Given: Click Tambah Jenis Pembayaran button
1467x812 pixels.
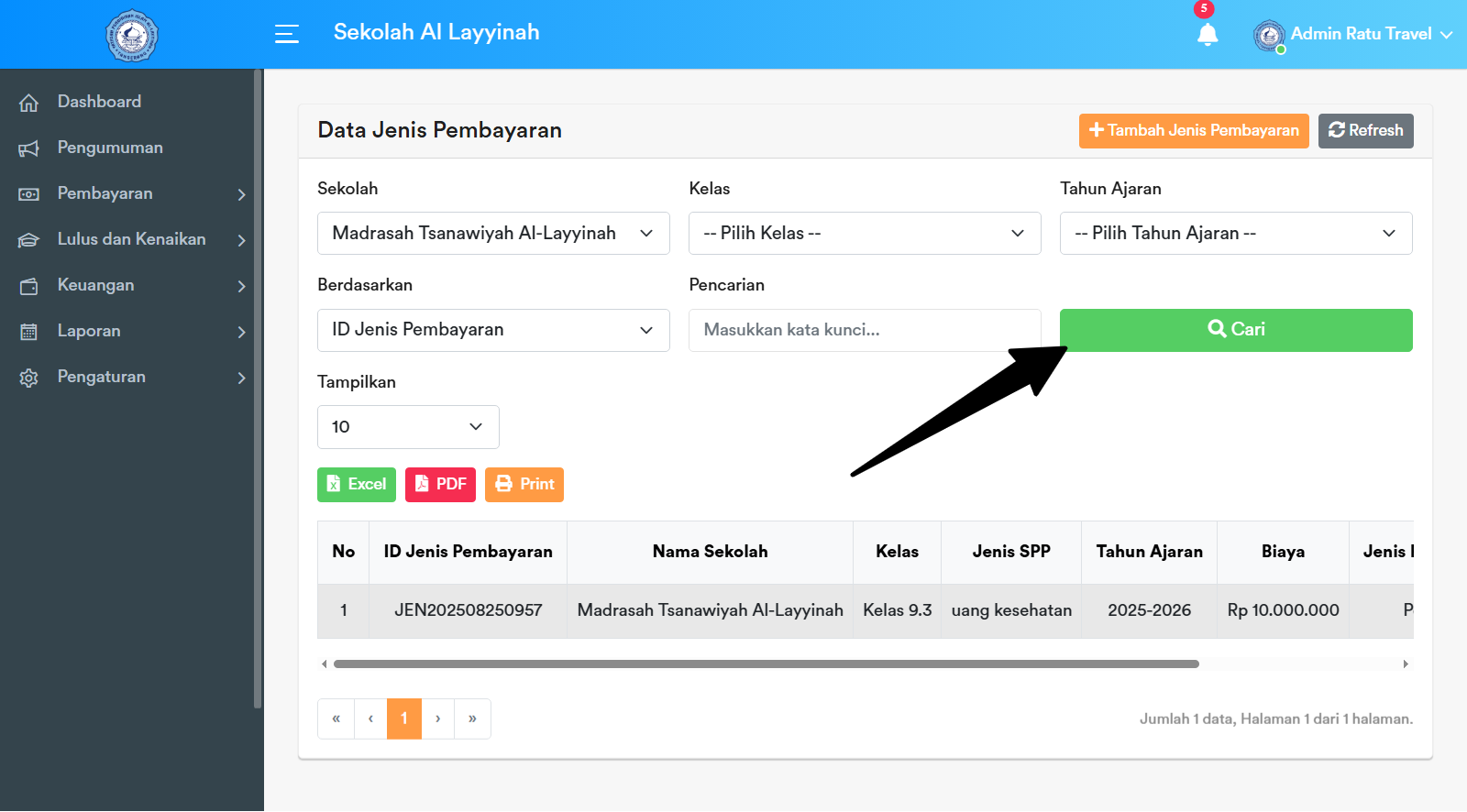Looking at the screenshot, I should click(x=1193, y=130).
